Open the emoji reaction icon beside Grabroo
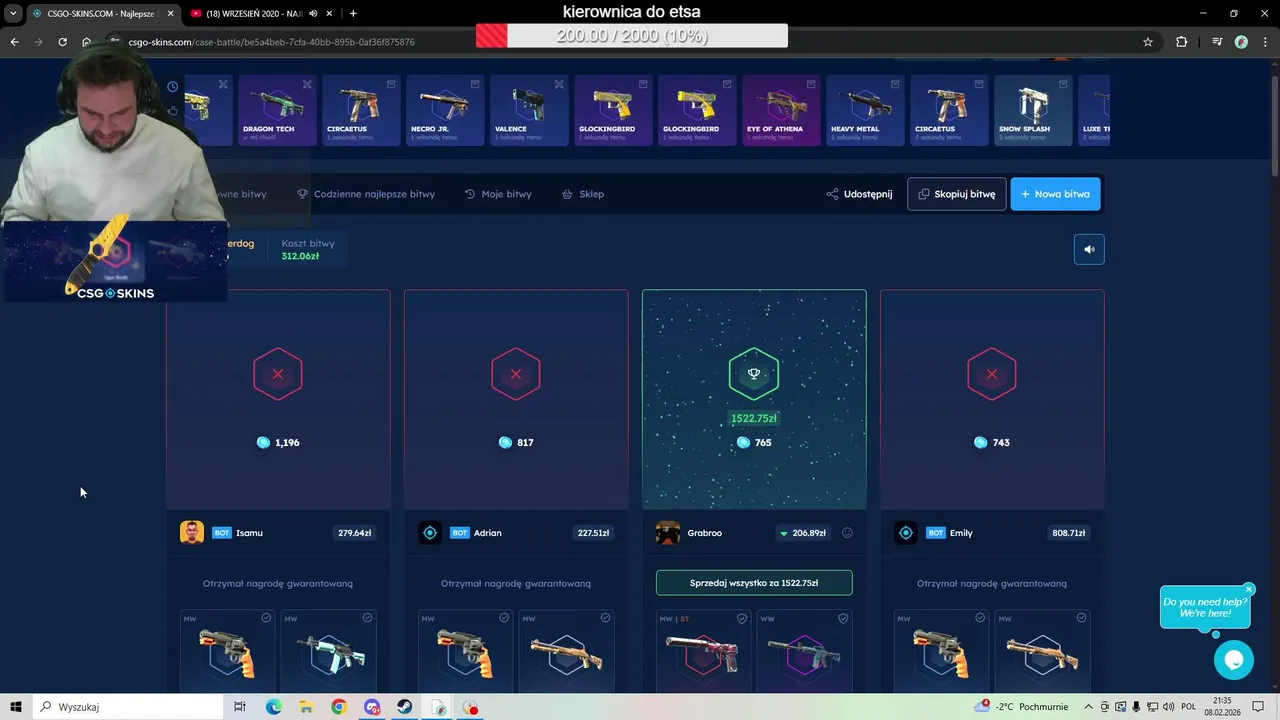This screenshot has width=1280, height=720. tap(847, 533)
